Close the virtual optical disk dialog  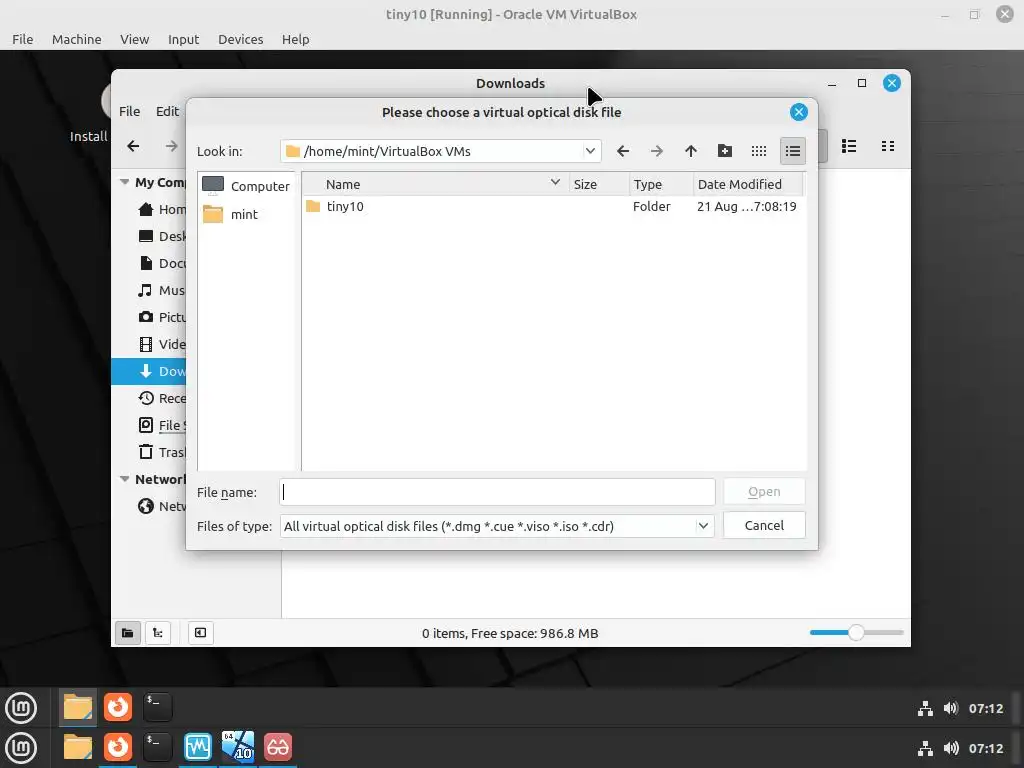tap(798, 112)
